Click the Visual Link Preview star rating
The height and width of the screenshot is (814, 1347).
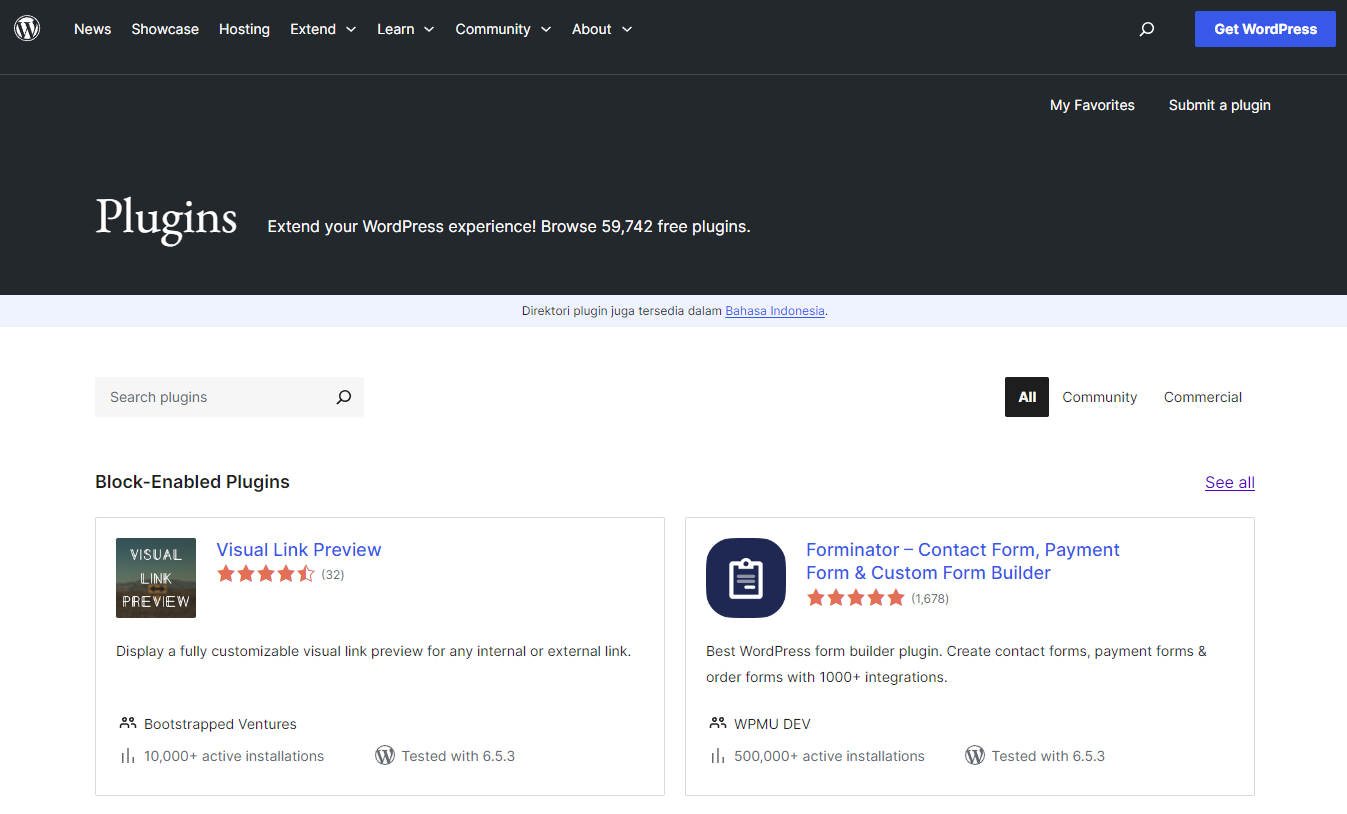266,574
